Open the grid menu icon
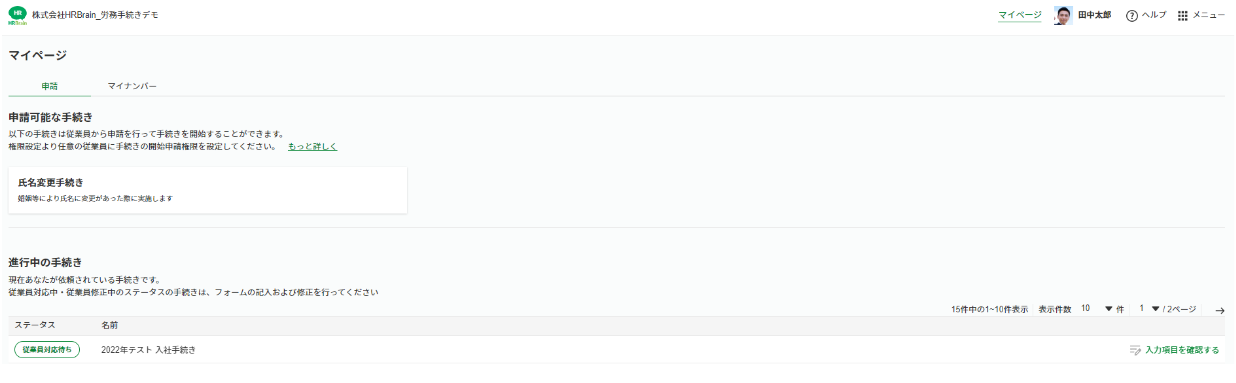The width and height of the screenshot is (1236, 383). [1183, 16]
